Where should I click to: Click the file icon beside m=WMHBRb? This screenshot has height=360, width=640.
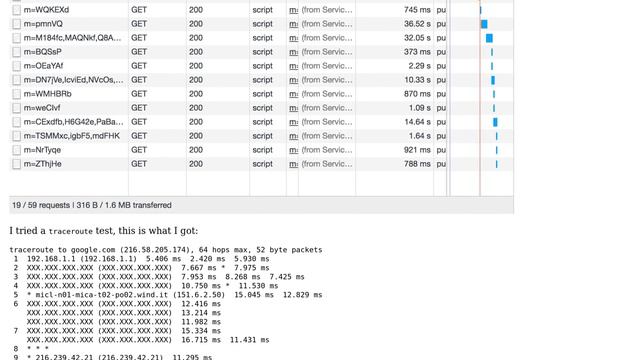point(16,94)
